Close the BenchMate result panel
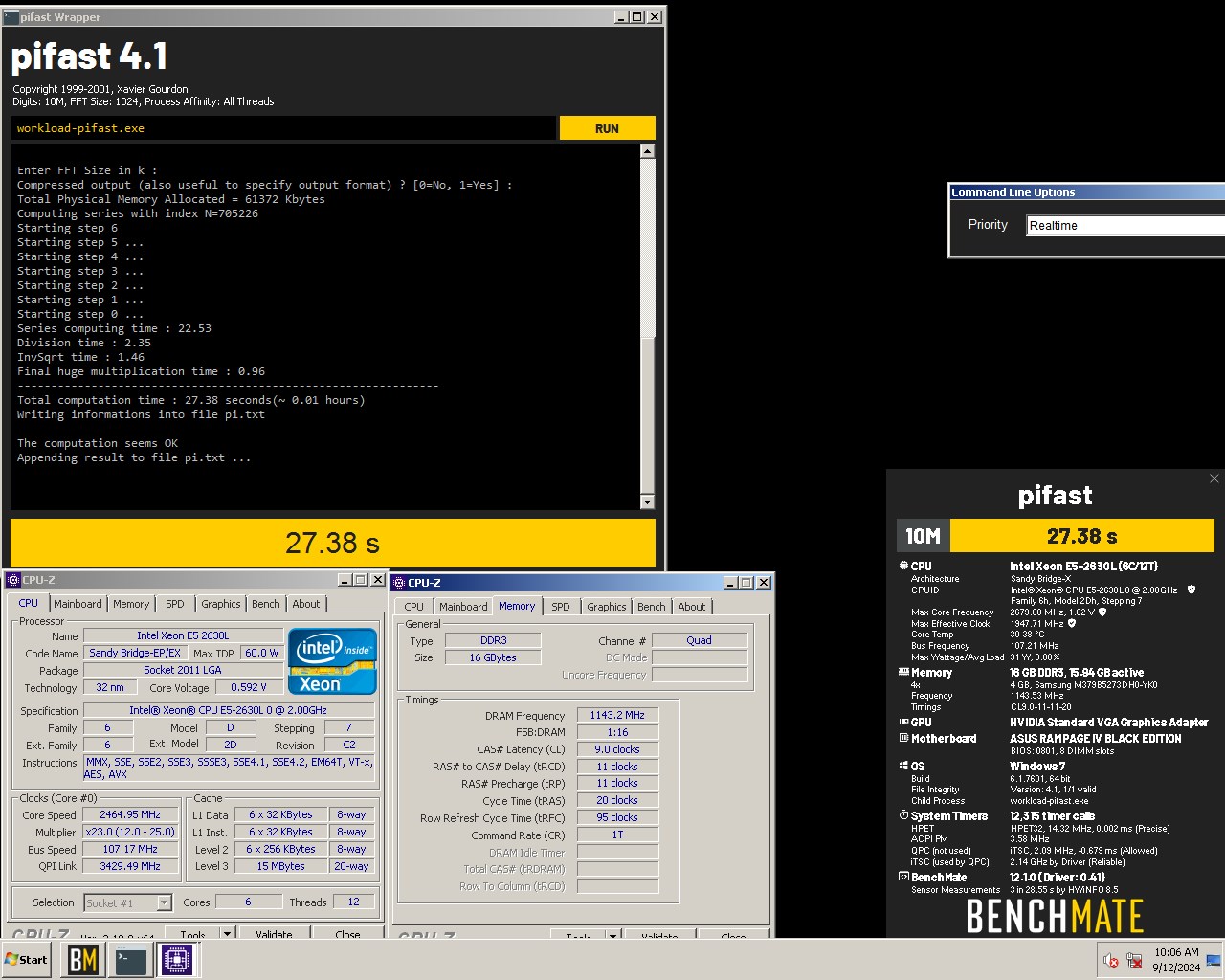Image resolution: width=1225 pixels, height=980 pixels. (x=1214, y=479)
